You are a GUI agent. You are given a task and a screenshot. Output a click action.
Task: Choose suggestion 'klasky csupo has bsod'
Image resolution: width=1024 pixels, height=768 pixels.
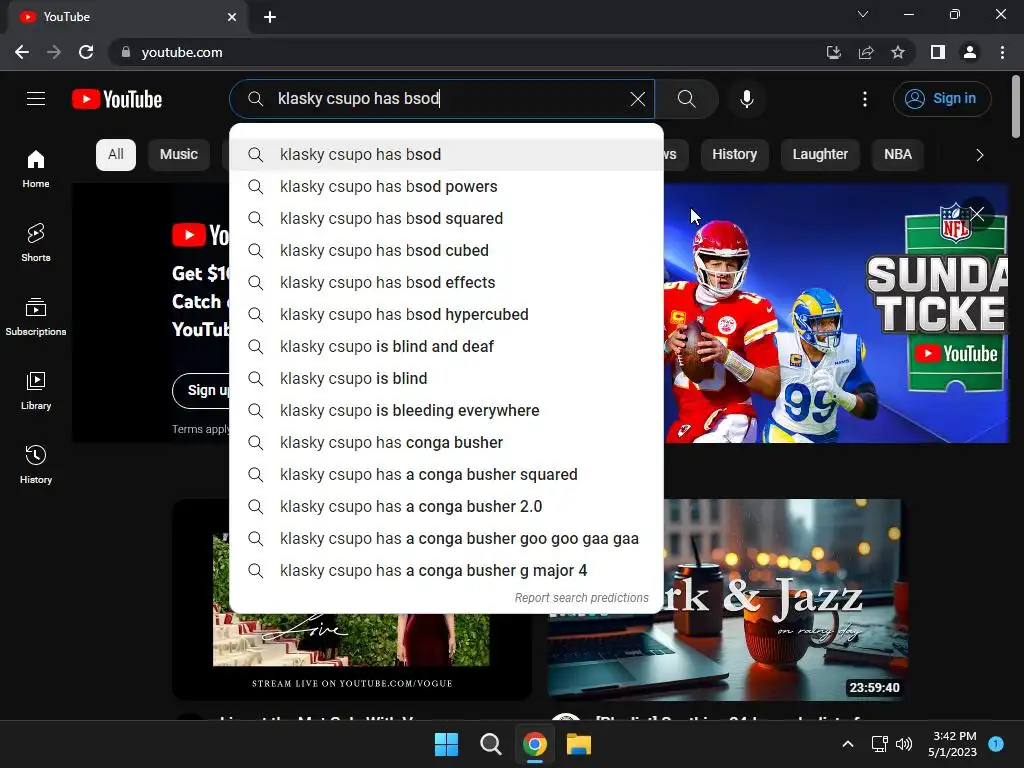pyautogui.click(x=447, y=155)
